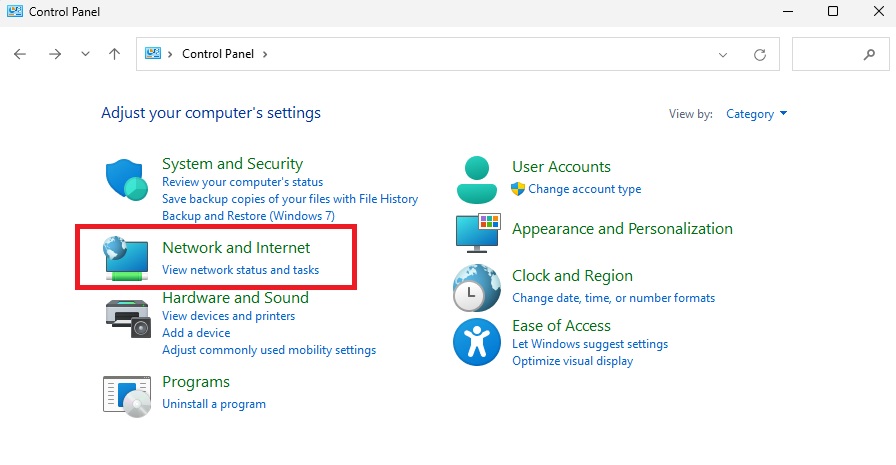Go back with the left arrow

tap(20, 54)
